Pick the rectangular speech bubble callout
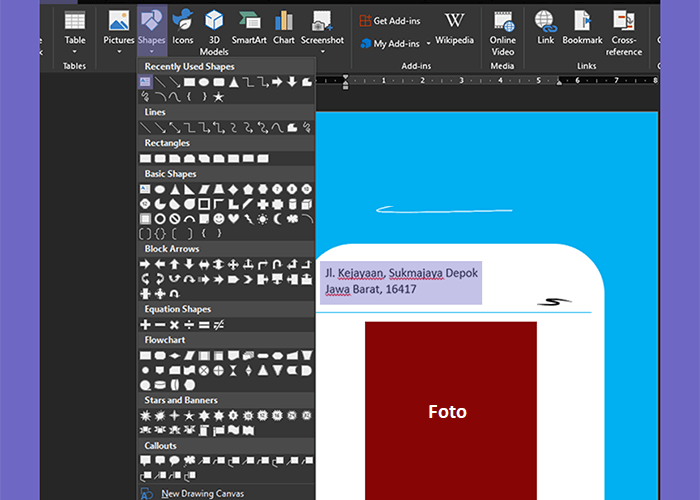 pos(145,461)
